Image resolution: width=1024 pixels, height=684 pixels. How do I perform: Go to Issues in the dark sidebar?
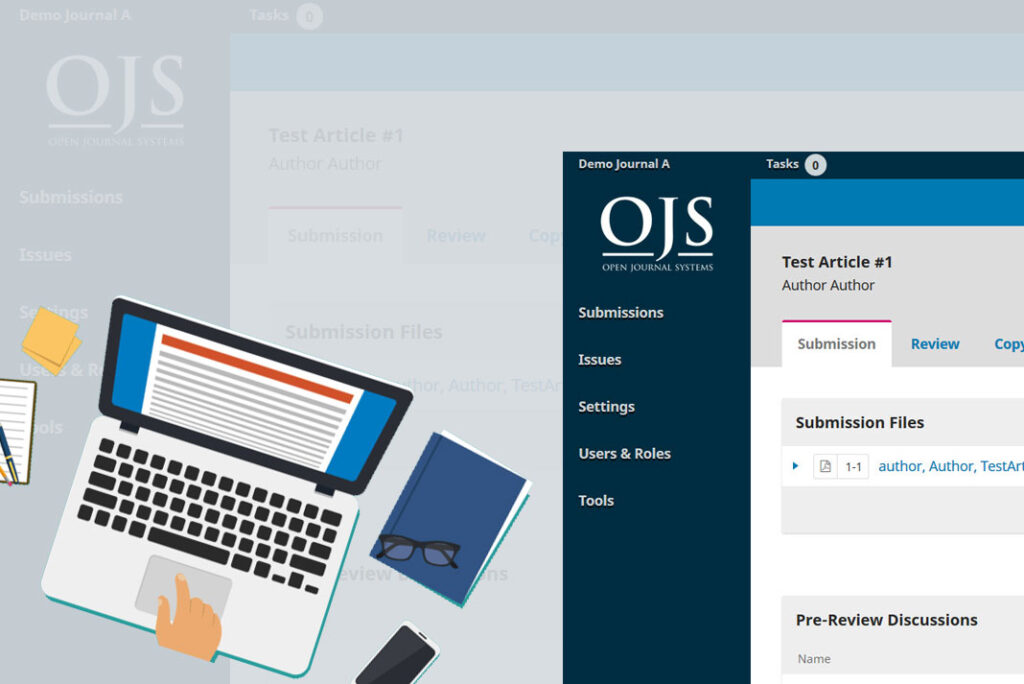599,360
